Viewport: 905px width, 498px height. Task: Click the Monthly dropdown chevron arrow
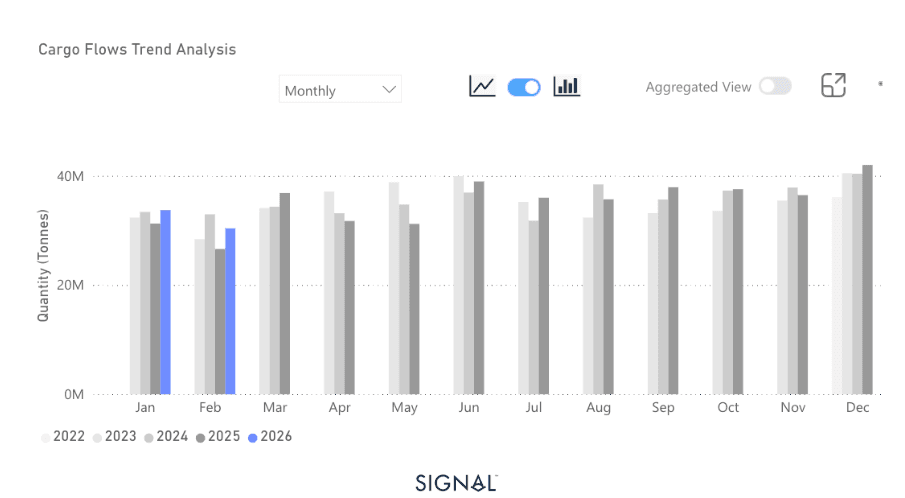389,90
